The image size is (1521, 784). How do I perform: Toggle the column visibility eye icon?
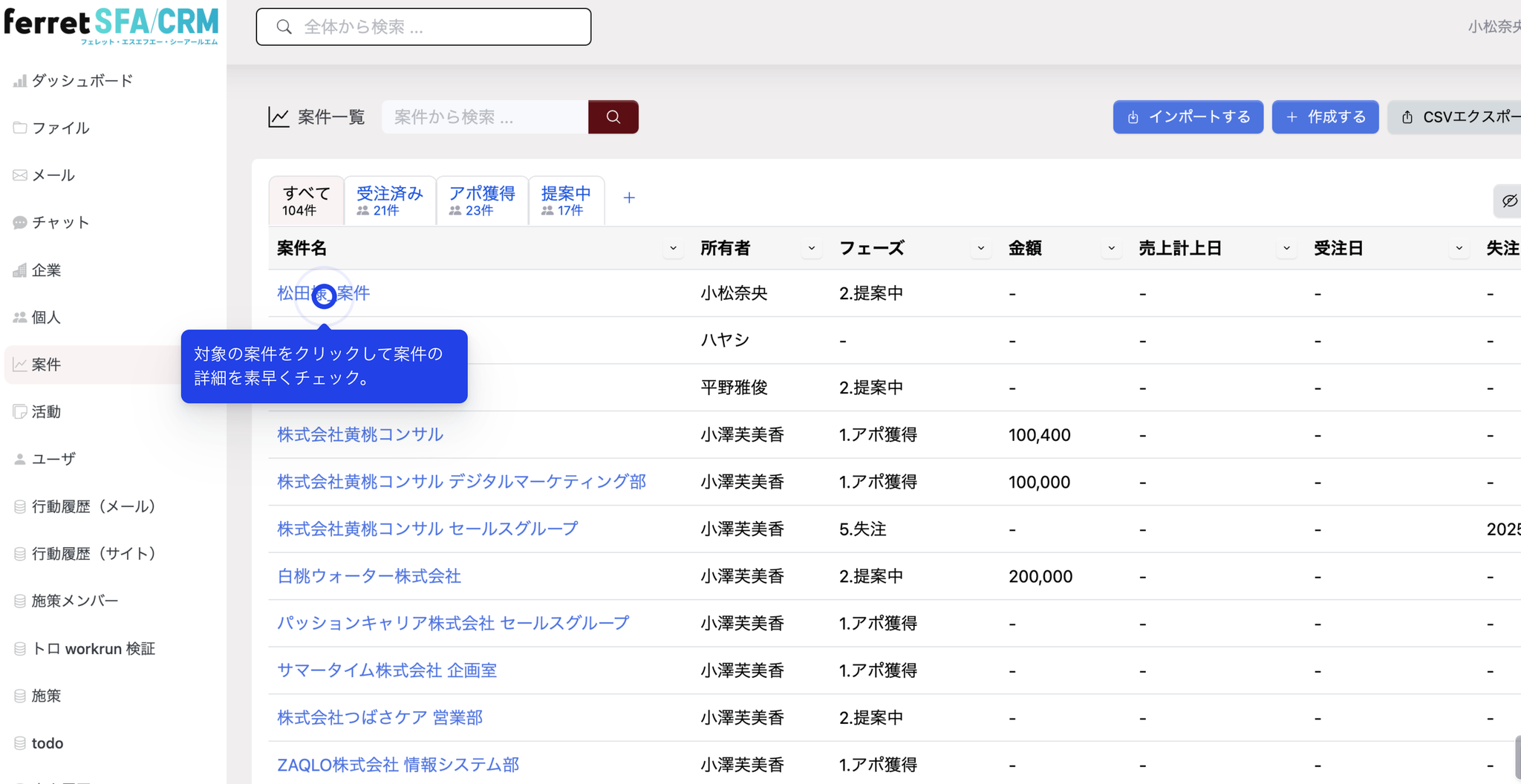[1509, 200]
